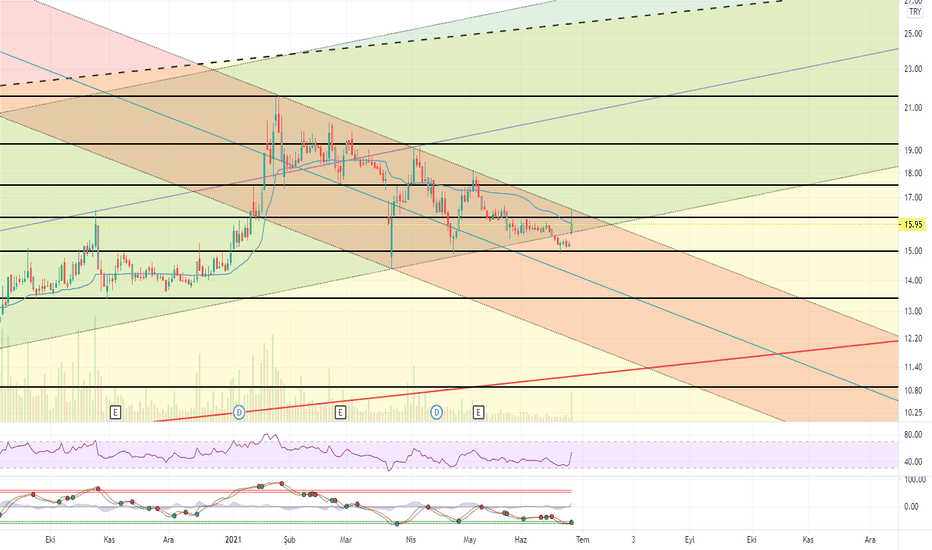Click the May time axis label
The height and width of the screenshot is (550, 932).
pos(470,540)
